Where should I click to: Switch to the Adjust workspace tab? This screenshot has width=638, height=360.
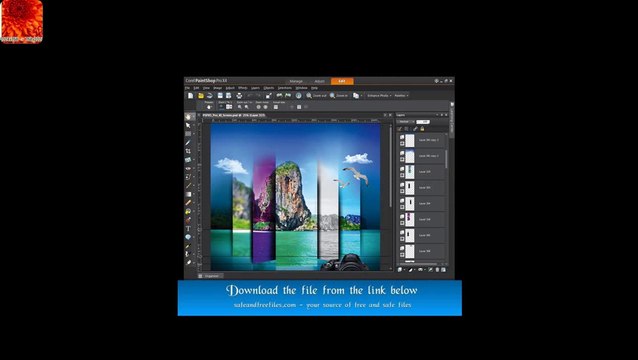319,81
